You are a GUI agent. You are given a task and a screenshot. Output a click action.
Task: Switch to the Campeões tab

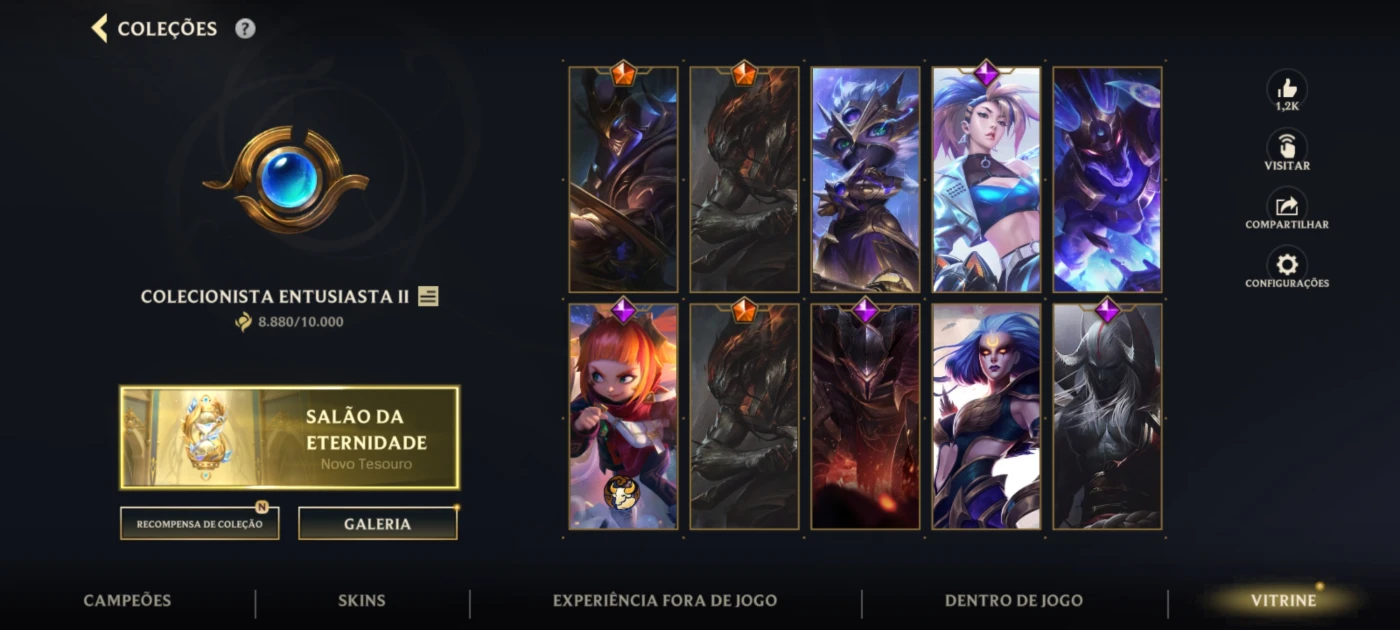tap(127, 601)
